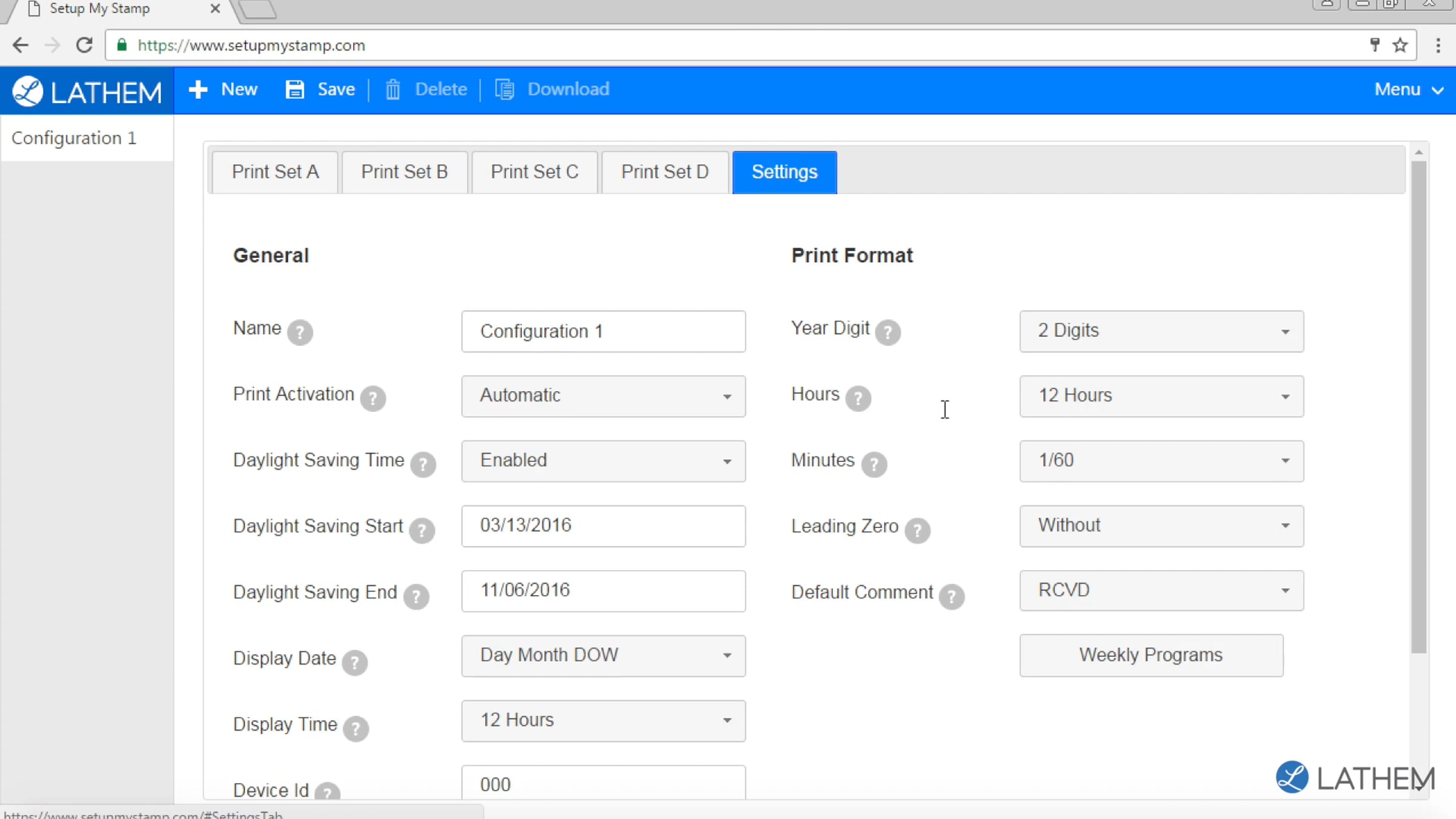Open help icon for Daylight Saving Time
Viewport: 1456px width, 819px height.
tap(423, 464)
